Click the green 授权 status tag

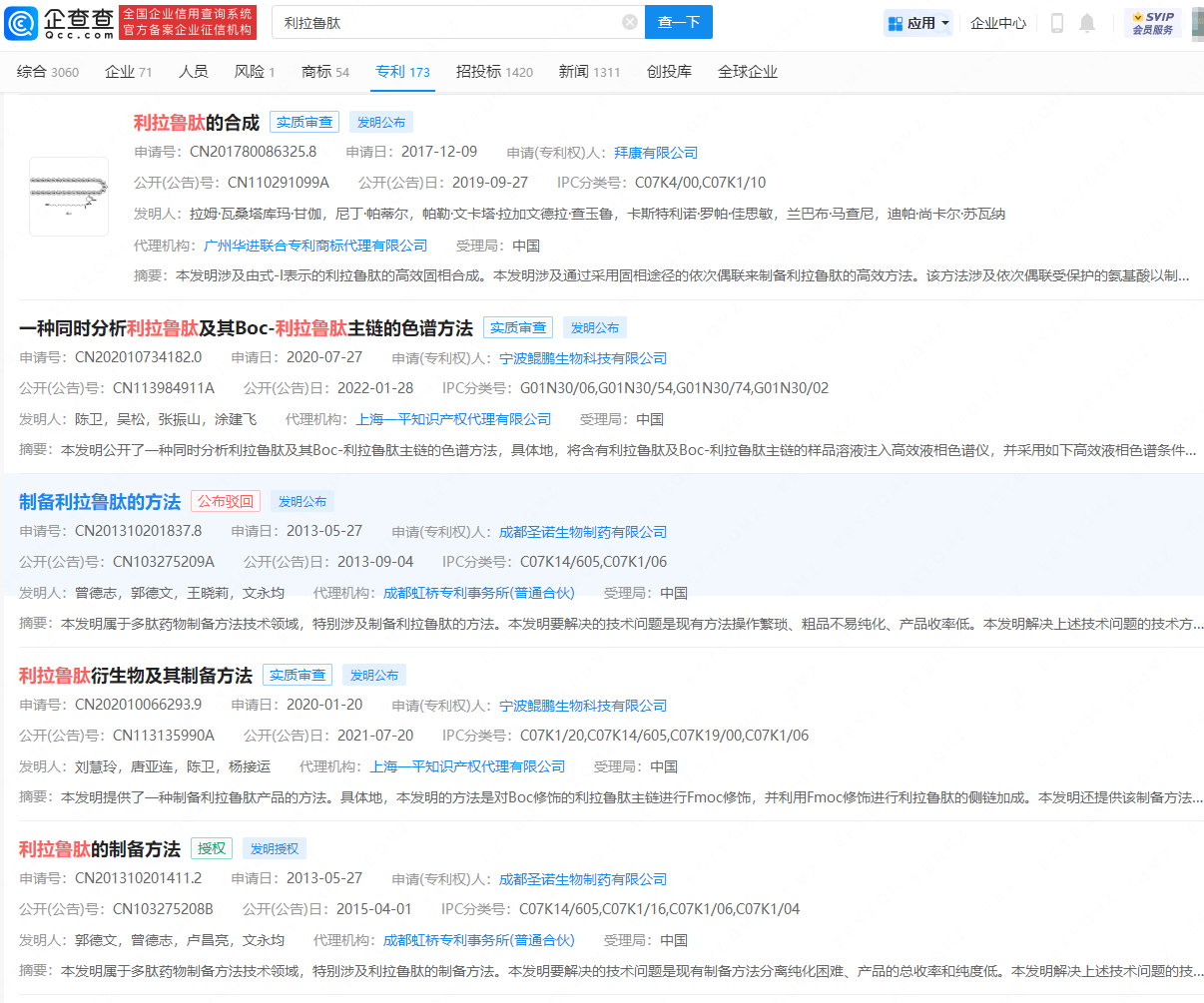click(x=212, y=849)
